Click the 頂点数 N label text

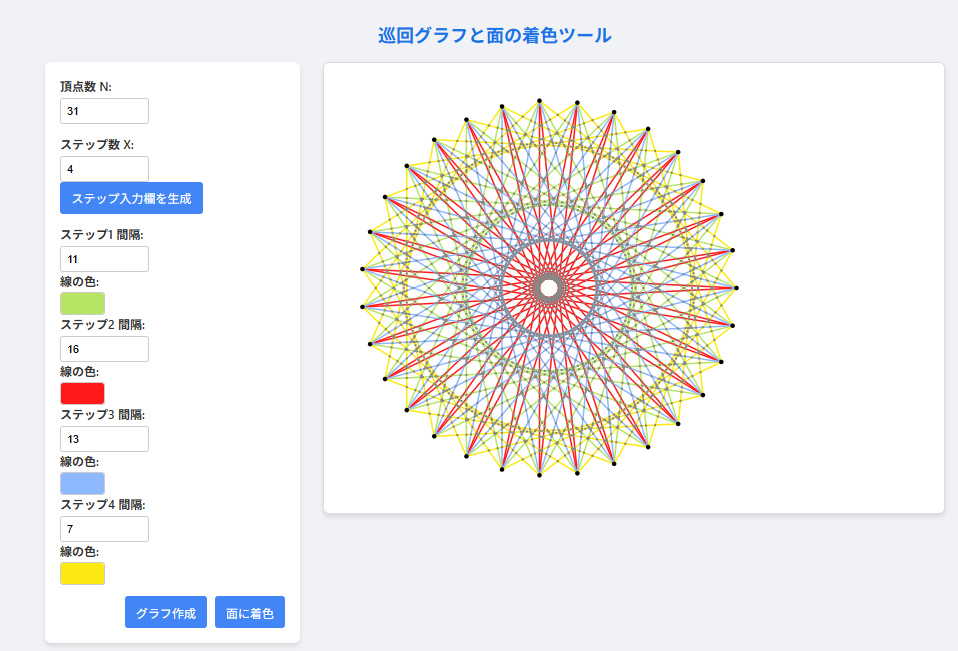86,87
